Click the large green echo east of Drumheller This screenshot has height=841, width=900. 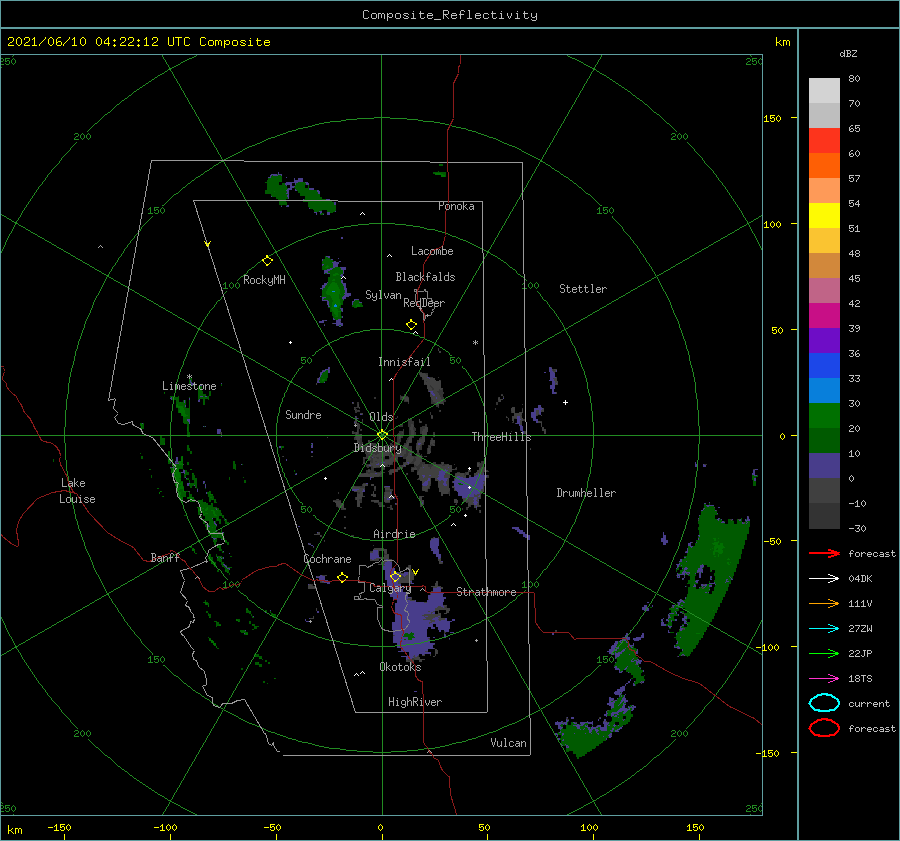pyautogui.click(x=711, y=580)
